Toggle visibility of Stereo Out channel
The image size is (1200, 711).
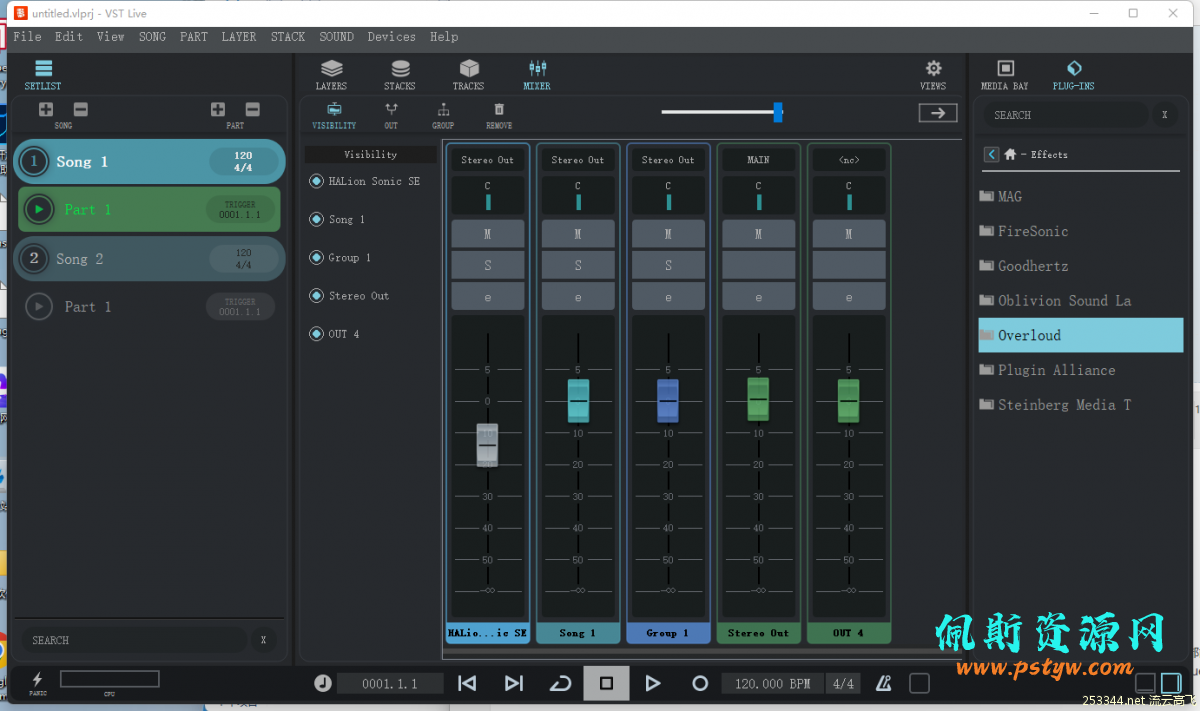click(x=317, y=296)
